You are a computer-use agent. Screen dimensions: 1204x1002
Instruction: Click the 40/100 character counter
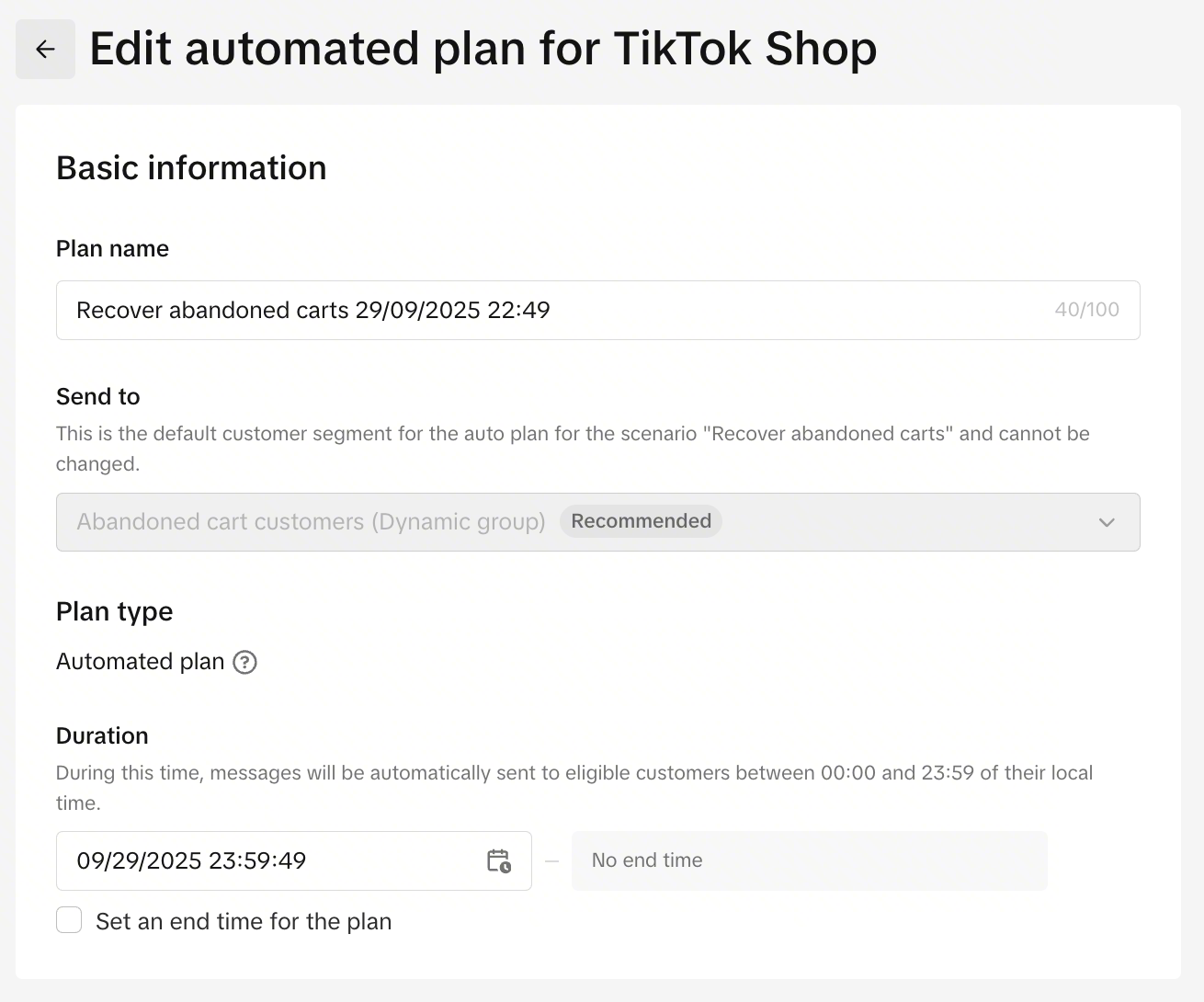[x=1086, y=310]
